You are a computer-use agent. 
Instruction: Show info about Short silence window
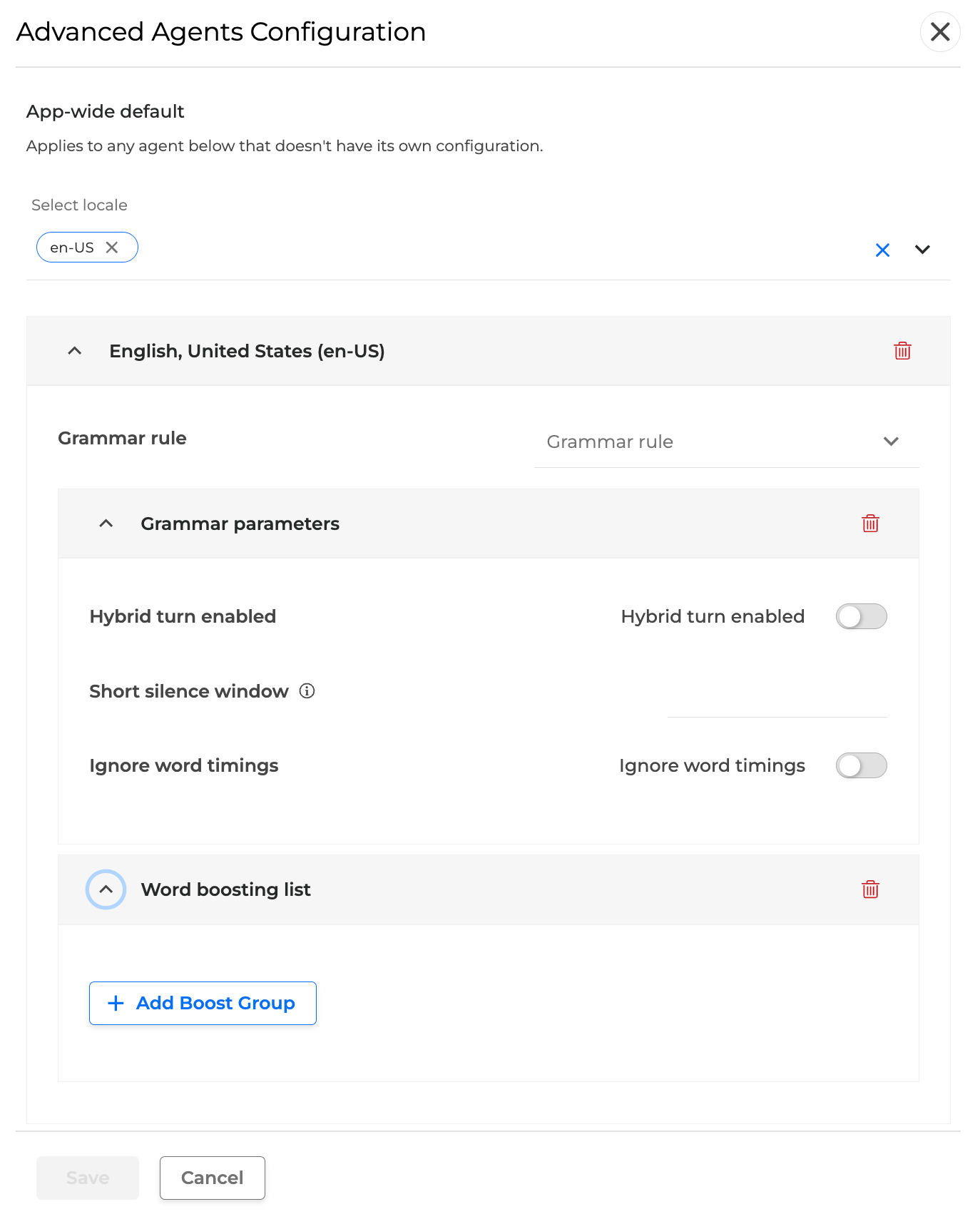pyautogui.click(x=307, y=691)
